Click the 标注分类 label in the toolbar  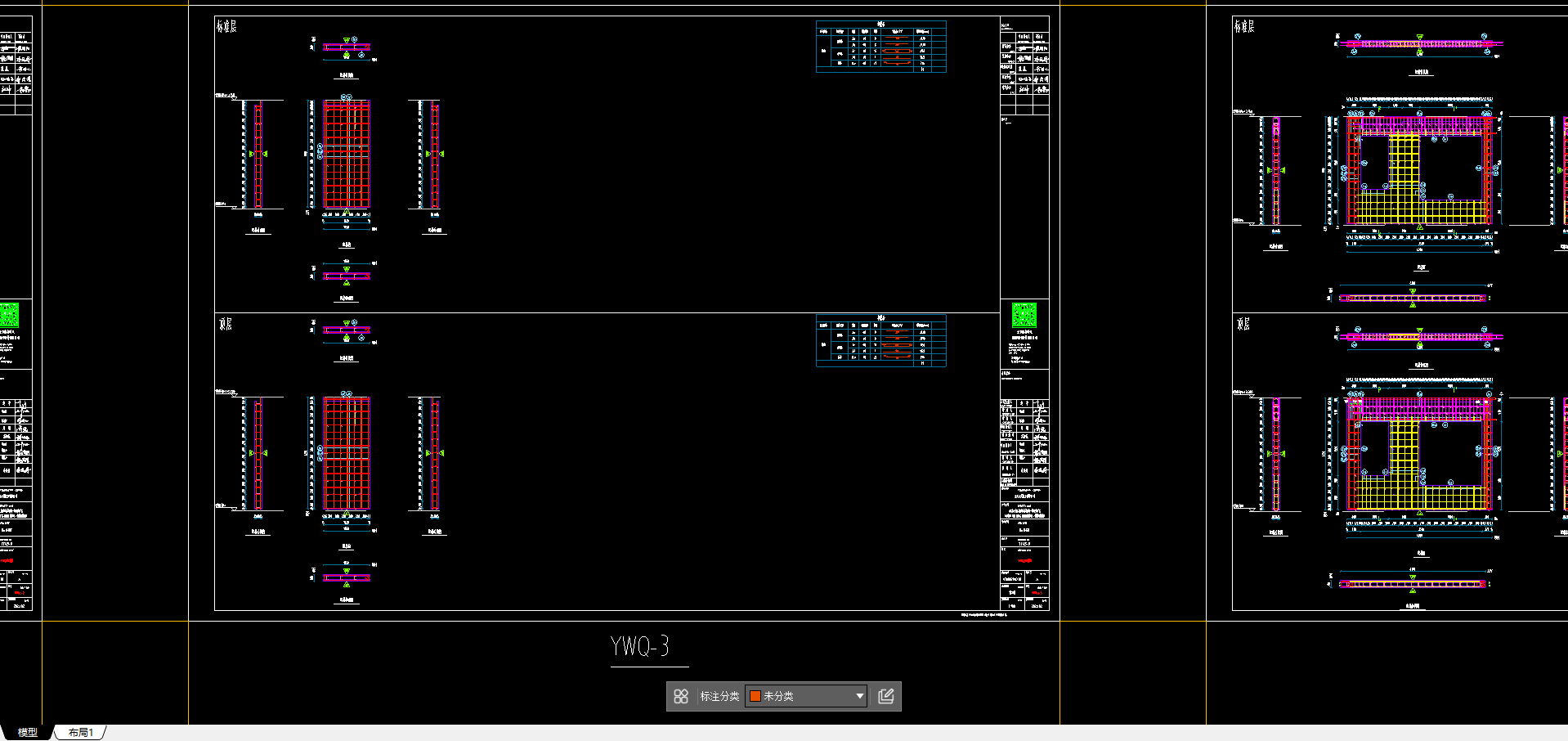point(719,696)
